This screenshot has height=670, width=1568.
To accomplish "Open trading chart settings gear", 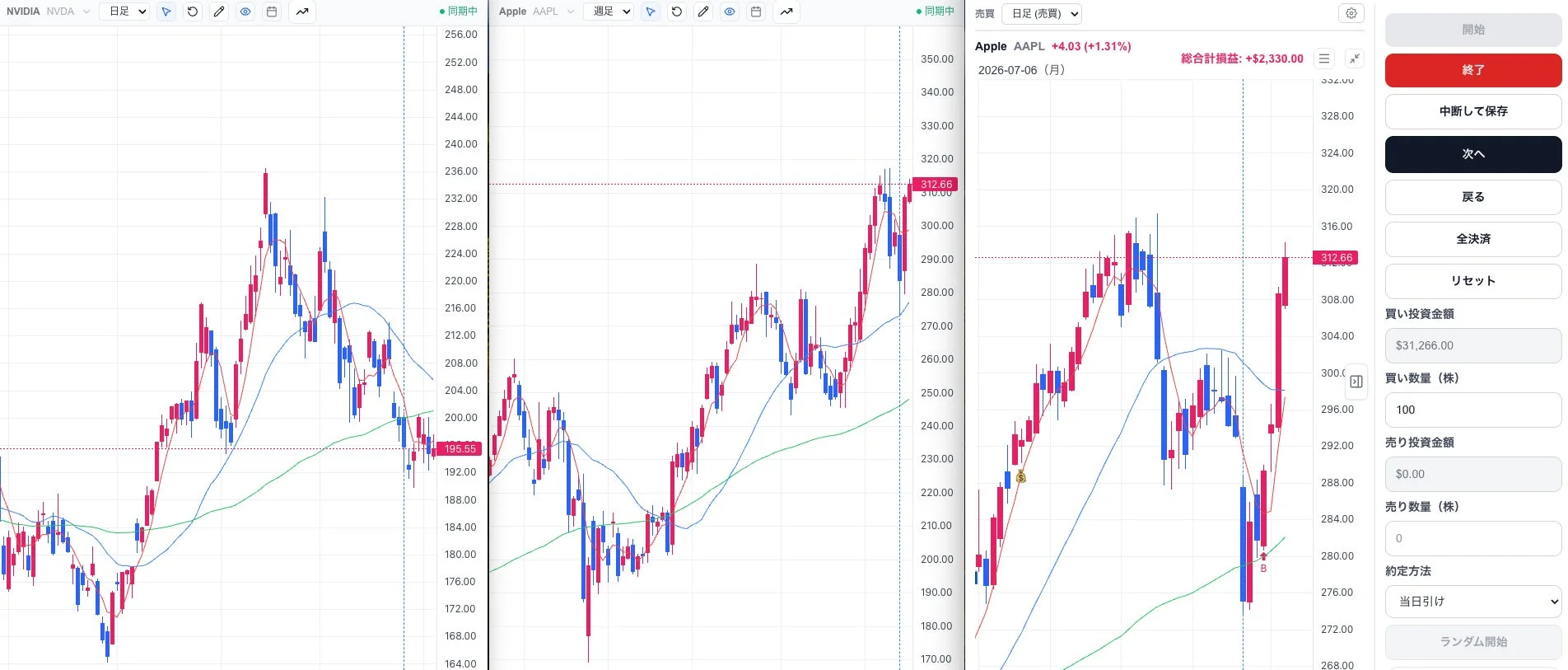I will click(1351, 13).
